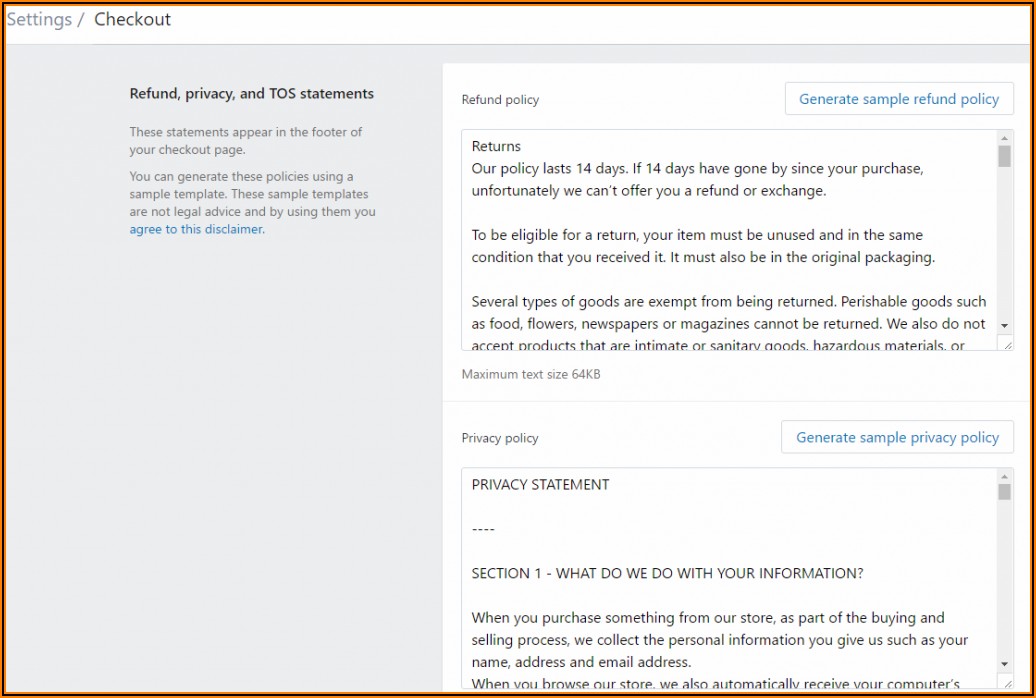Click the Checkout breadcrumb title
This screenshot has height=698, width=1036.
tap(132, 20)
